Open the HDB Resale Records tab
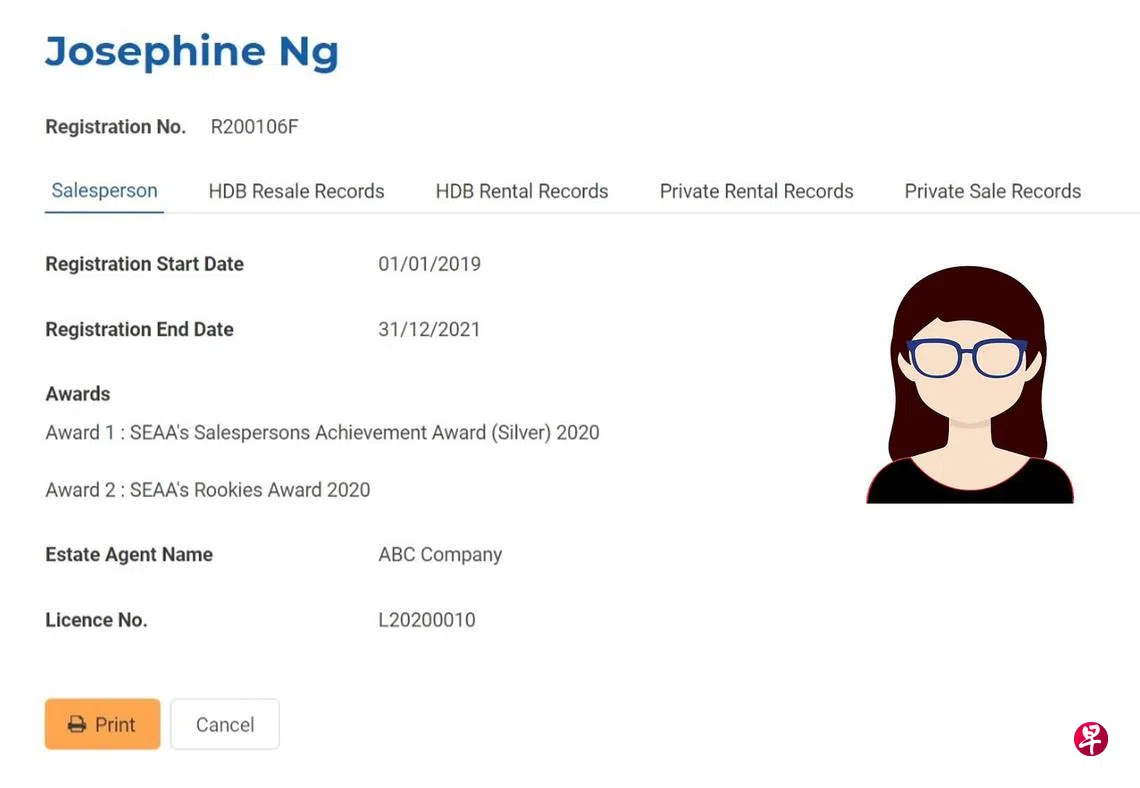 (x=296, y=191)
